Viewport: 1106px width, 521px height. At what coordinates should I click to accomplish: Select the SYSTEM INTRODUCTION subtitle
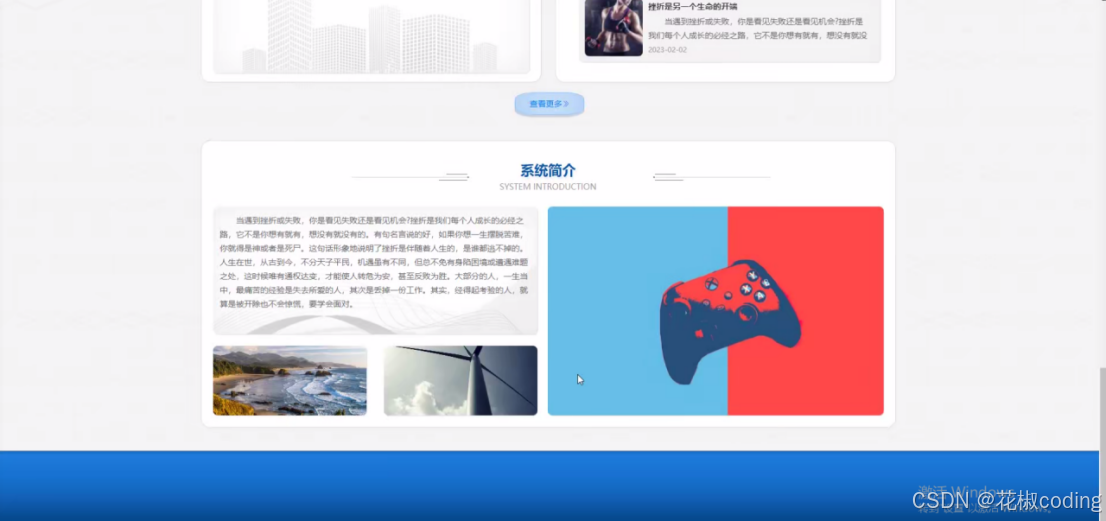[x=548, y=187]
